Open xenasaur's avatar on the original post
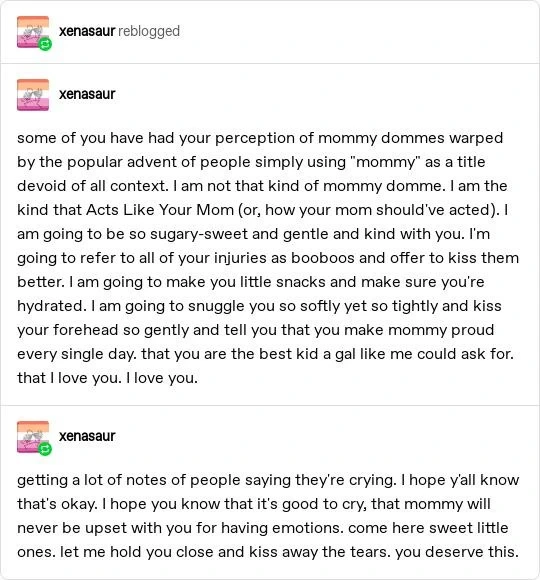Viewport: 540px width, 580px height. pyautogui.click(x=33, y=95)
